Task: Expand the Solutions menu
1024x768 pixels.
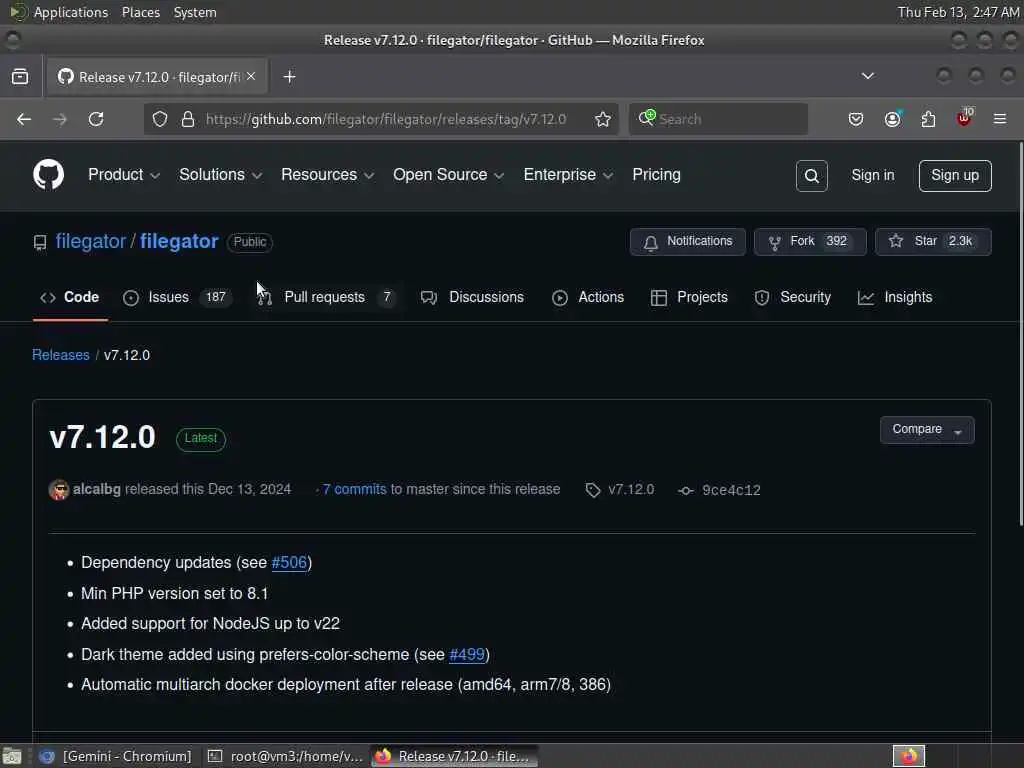Action: click(x=221, y=175)
